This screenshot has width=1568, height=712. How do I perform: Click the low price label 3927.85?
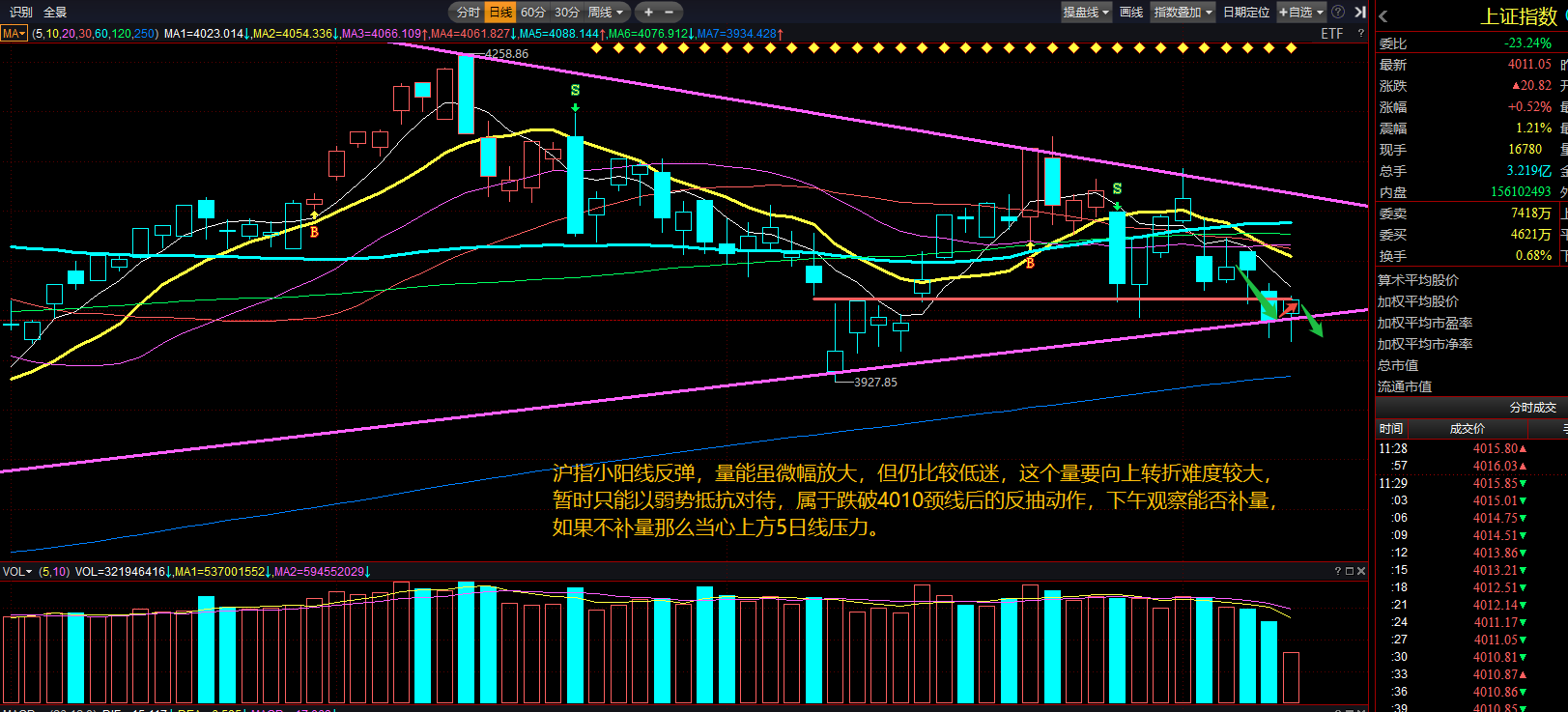(875, 383)
